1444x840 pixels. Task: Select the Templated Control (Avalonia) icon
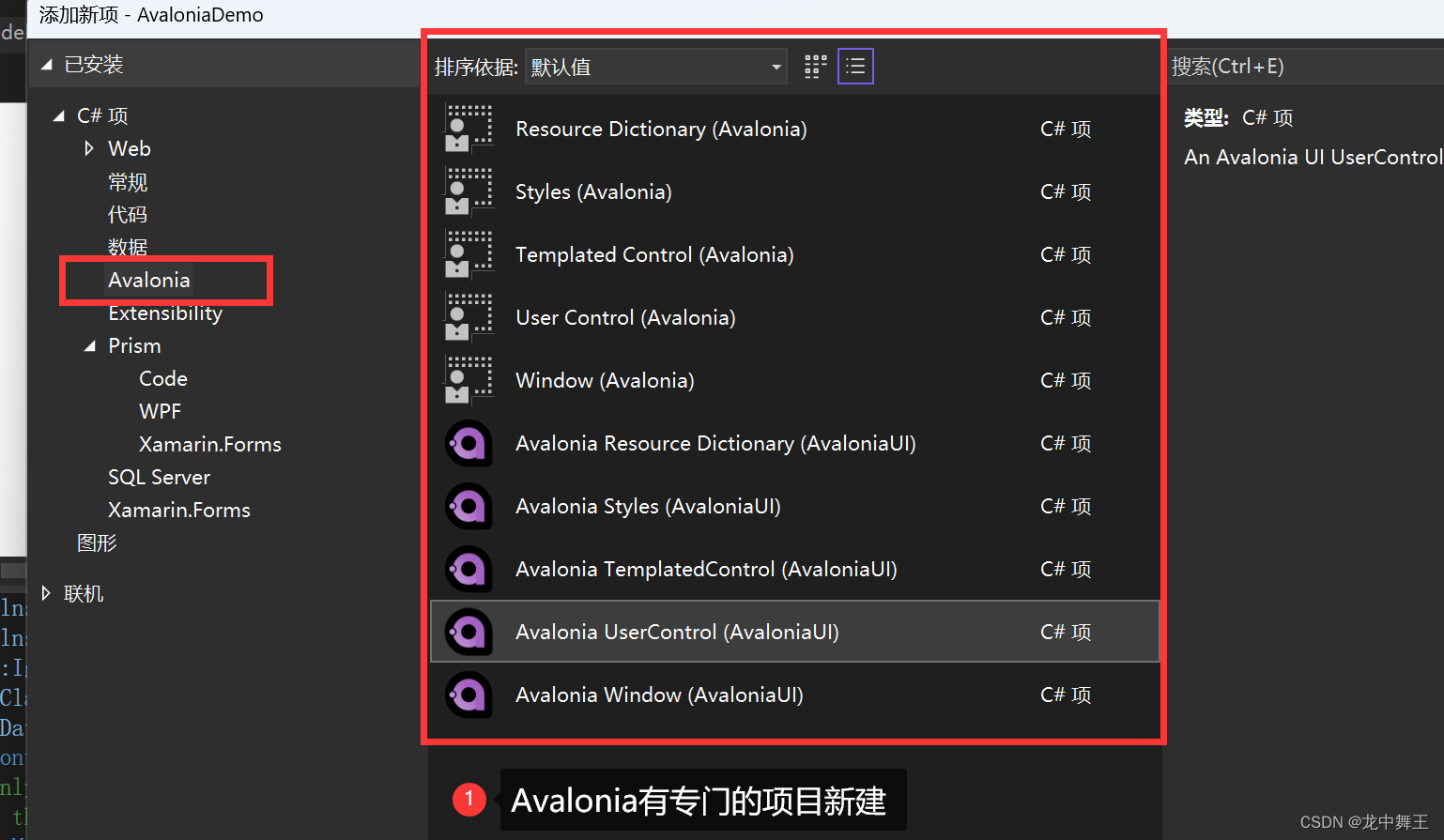[469, 254]
